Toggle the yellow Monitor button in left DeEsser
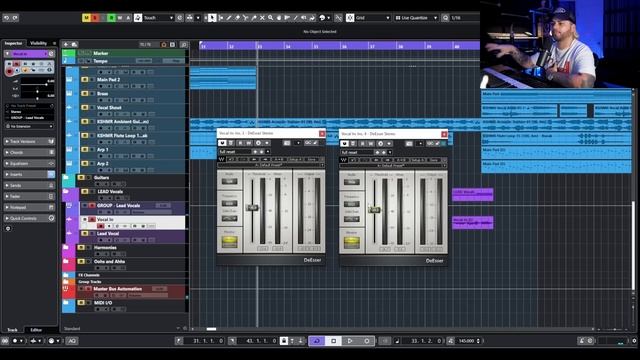This screenshot has height=360, width=640. pyautogui.click(x=229, y=242)
